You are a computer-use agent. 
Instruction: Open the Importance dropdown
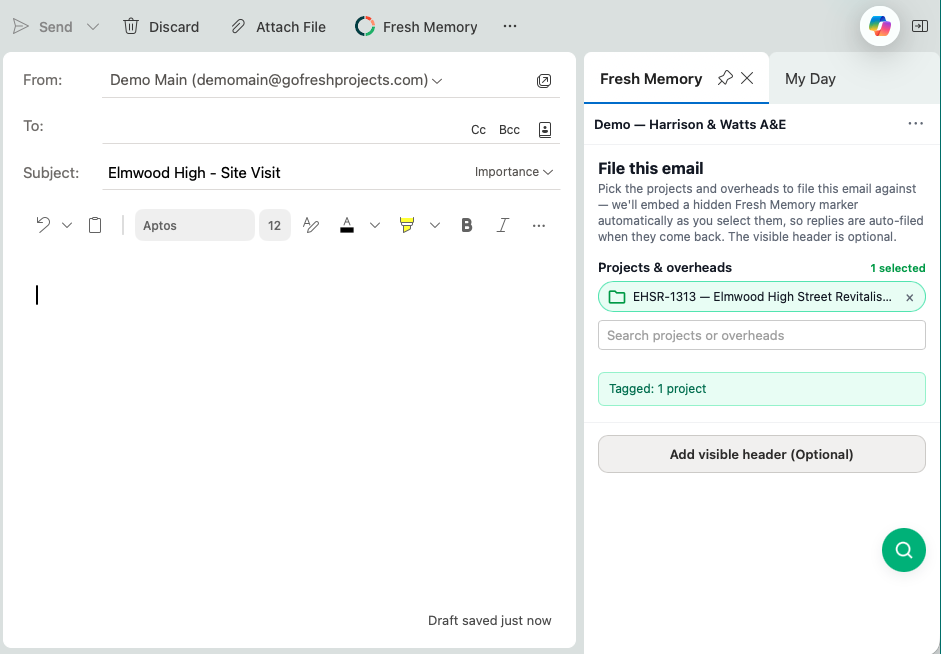click(513, 172)
